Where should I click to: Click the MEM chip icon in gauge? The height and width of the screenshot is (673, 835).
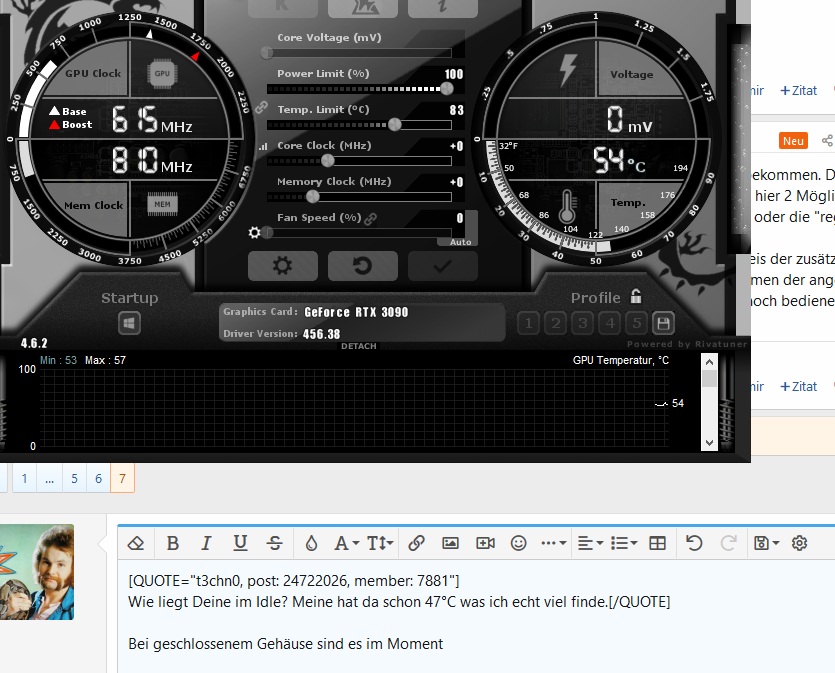[x=162, y=204]
